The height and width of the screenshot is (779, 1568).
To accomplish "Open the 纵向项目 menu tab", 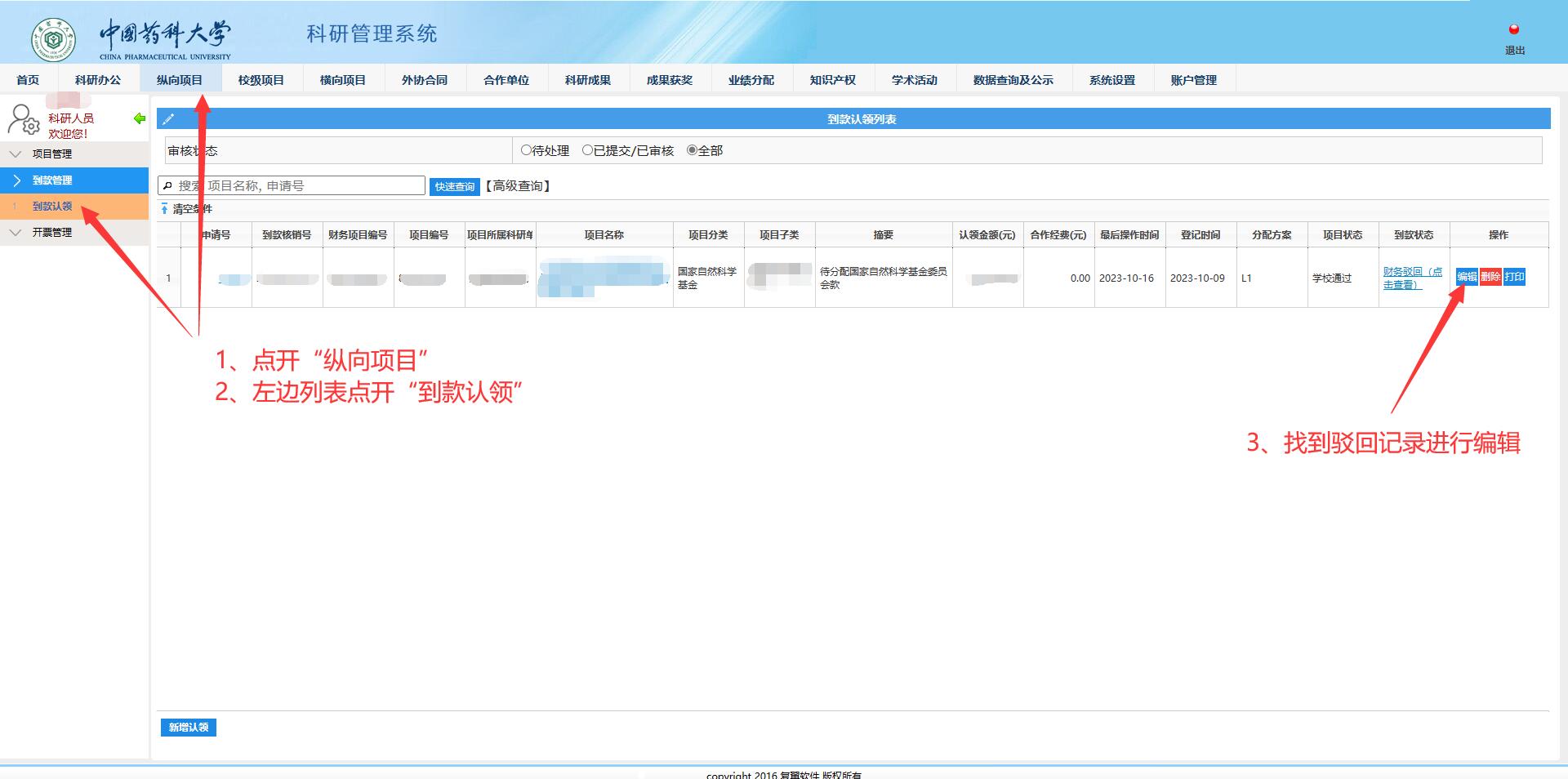I will click(x=180, y=80).
